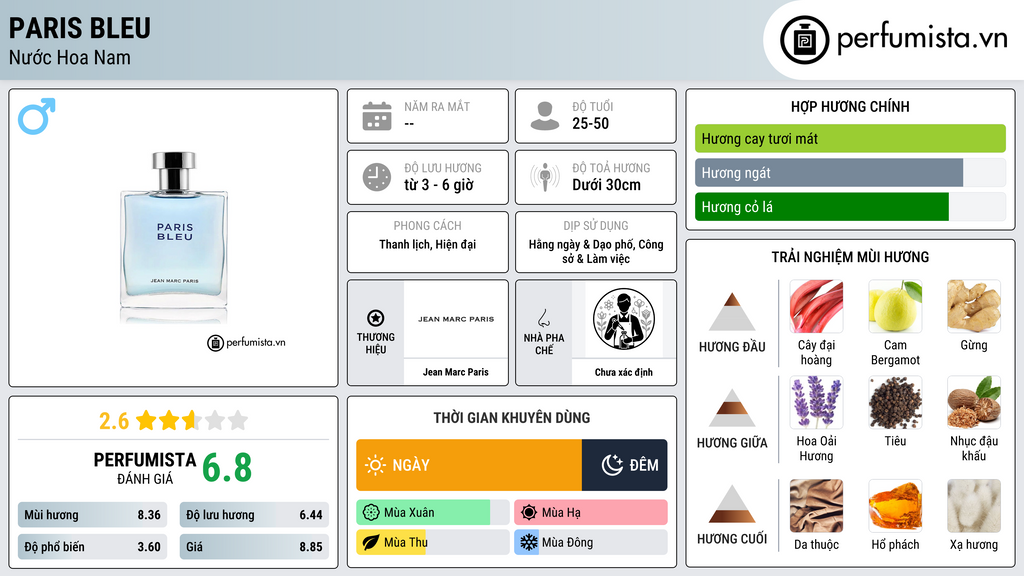Select the Hoa Oải Hương lavender image
The image size is (1024, 576).
tap(816, 402)
